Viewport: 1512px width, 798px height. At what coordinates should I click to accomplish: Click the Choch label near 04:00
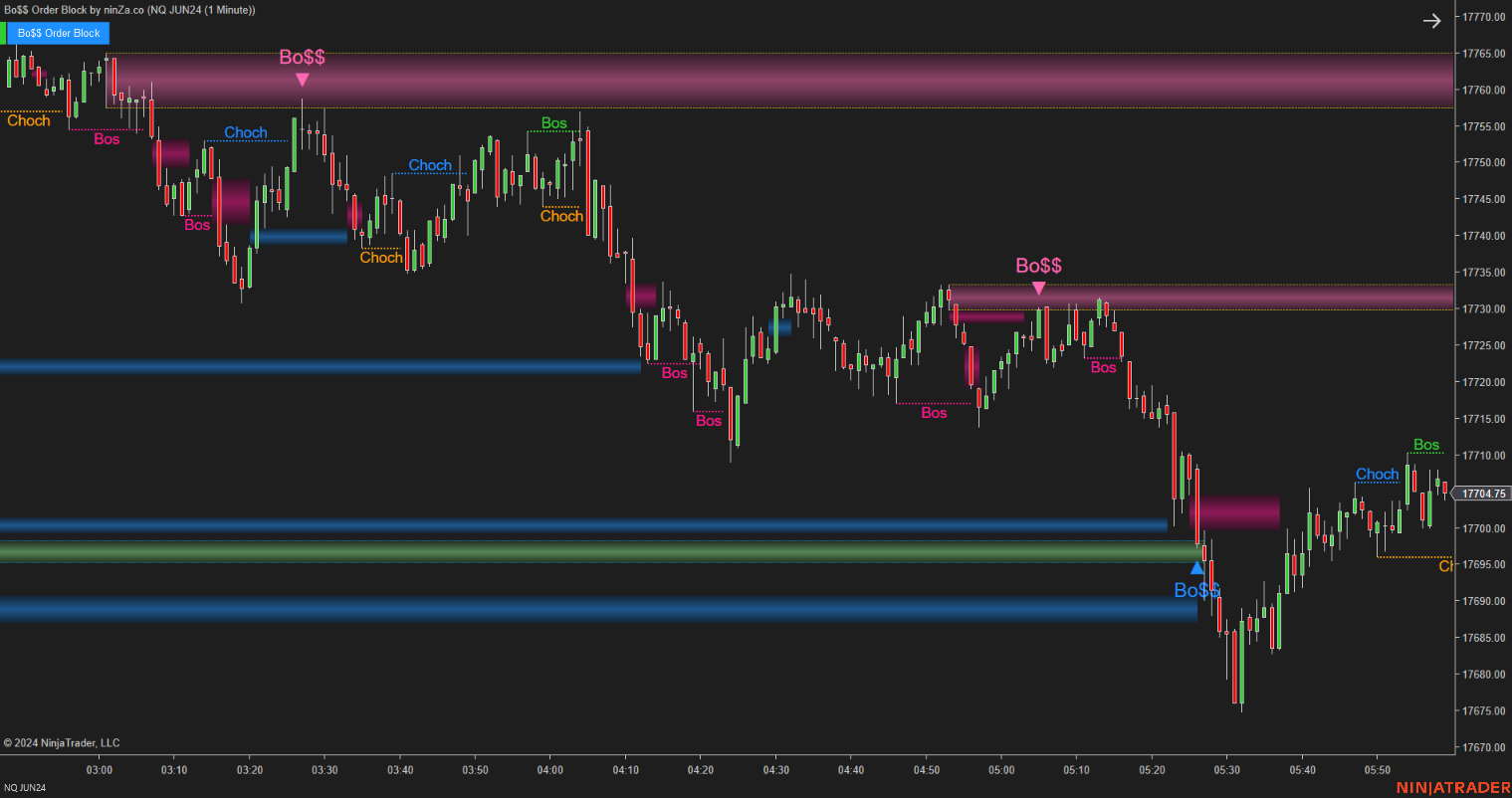[561, 216]
